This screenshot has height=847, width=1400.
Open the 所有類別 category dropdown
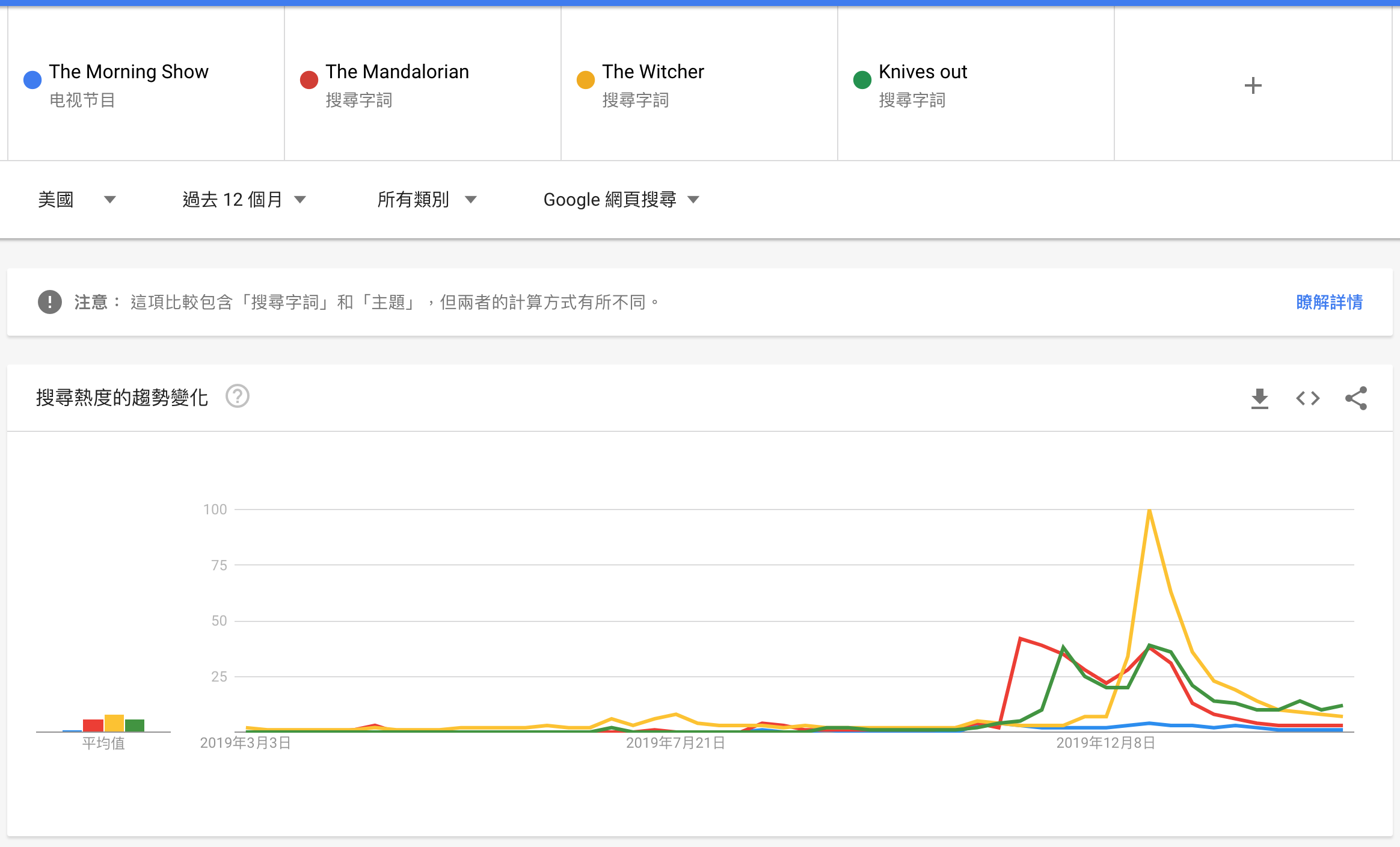pyautogui.click(x=427, y=199)
